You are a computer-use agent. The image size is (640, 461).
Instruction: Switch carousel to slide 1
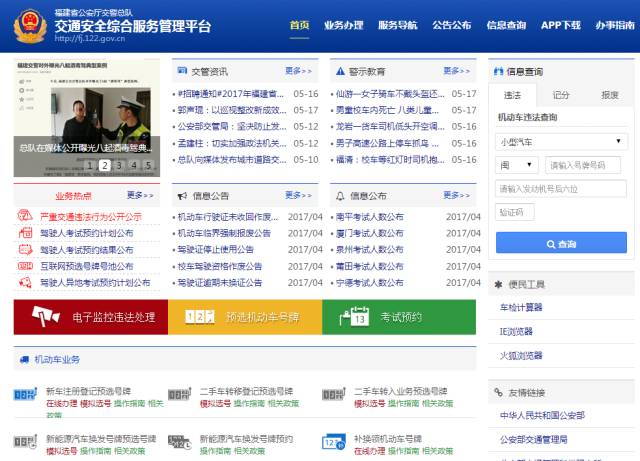click(x=90, y=165)
